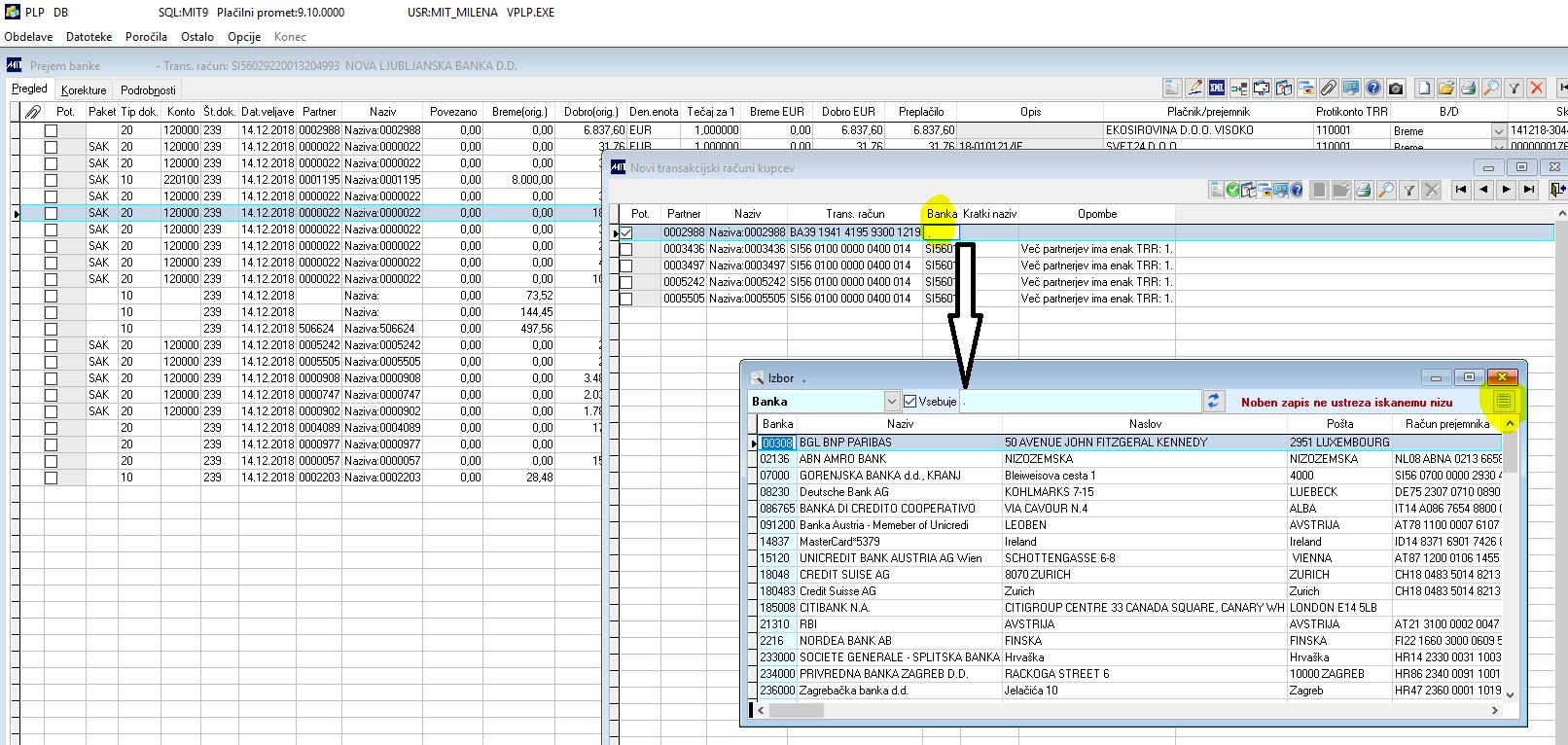Click the XML export icon in main toolbar
The image size is (1568, 745).
coord(1217,89)
